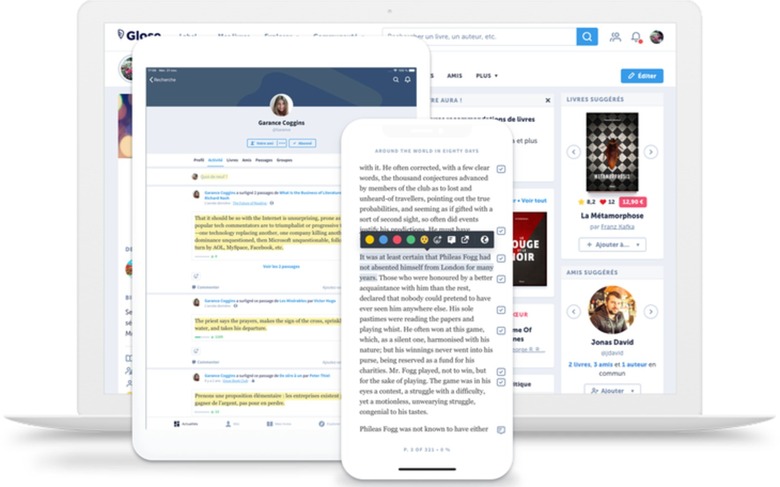The height and width of the screenshot is (487, 780).
Task: Toggle the checkbox beside first paragraph
Action: tap(501, 169)
